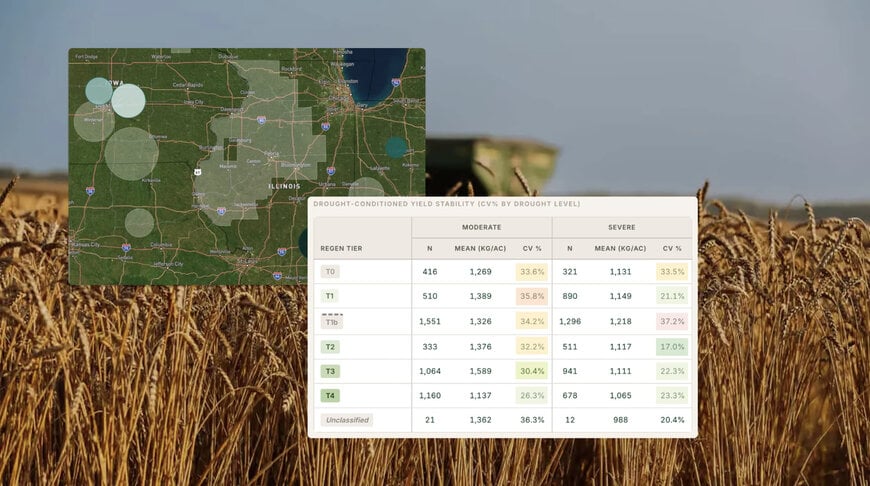Click the table title 'Drought-Conditioned Yield Stability'

click(x=447, y=204)
